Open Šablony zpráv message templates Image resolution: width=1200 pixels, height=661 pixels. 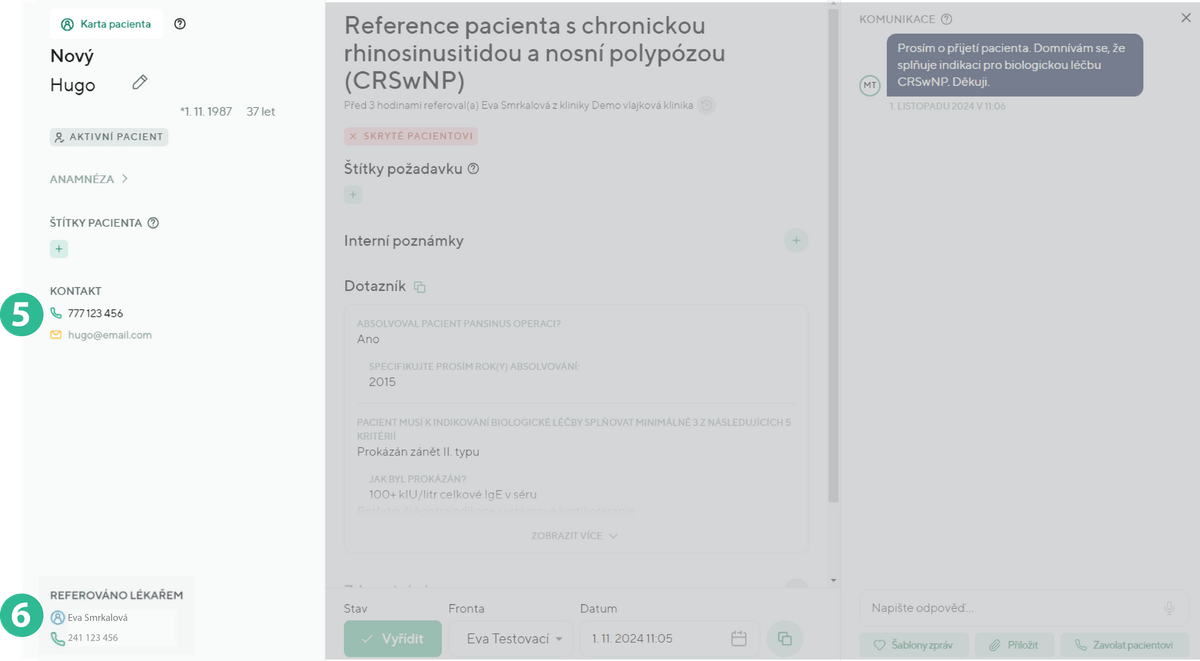(x=913, y=645)
